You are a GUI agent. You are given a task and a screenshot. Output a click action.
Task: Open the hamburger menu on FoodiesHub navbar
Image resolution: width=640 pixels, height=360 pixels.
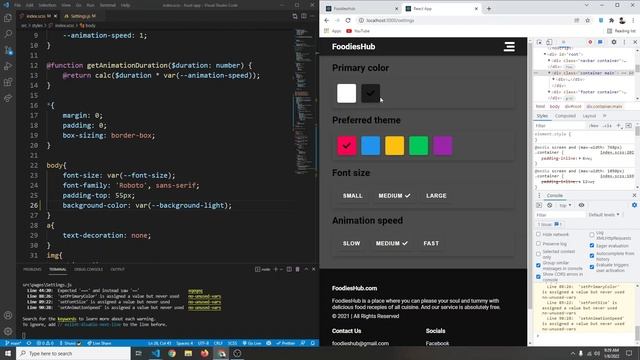(x=509, y=47)
